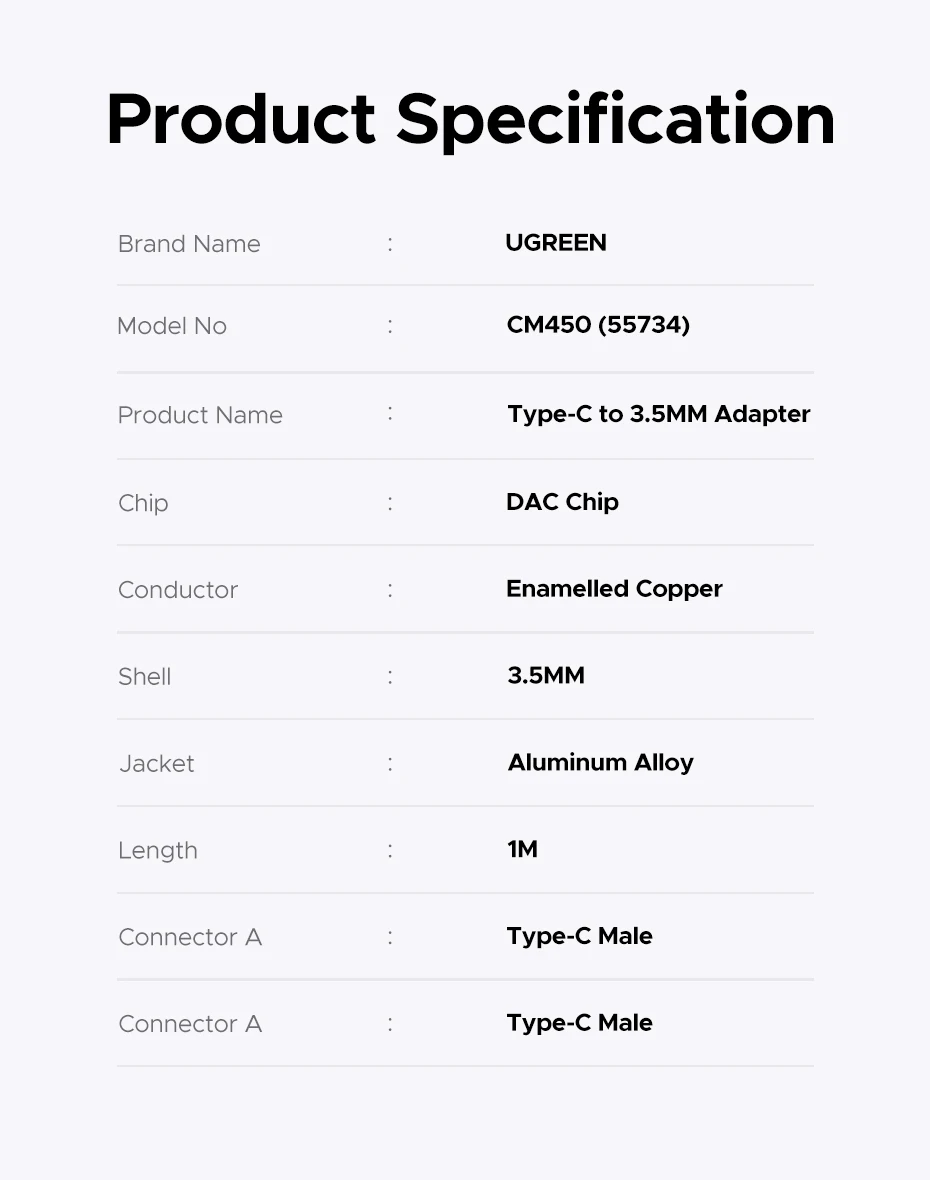Click the bottommost Type-C Male value

(579, 1023)
